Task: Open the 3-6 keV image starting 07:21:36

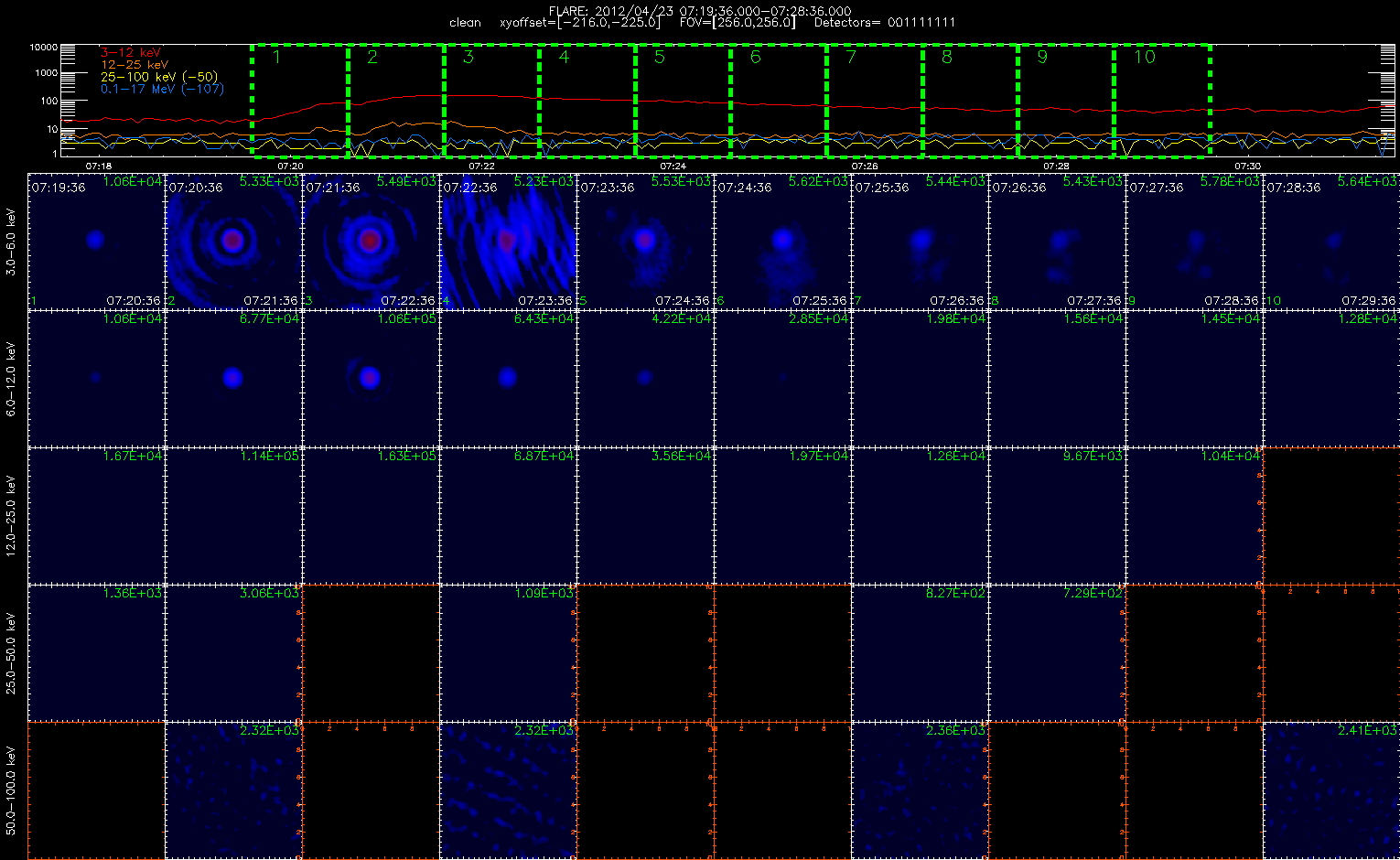Action: [371, 241]
